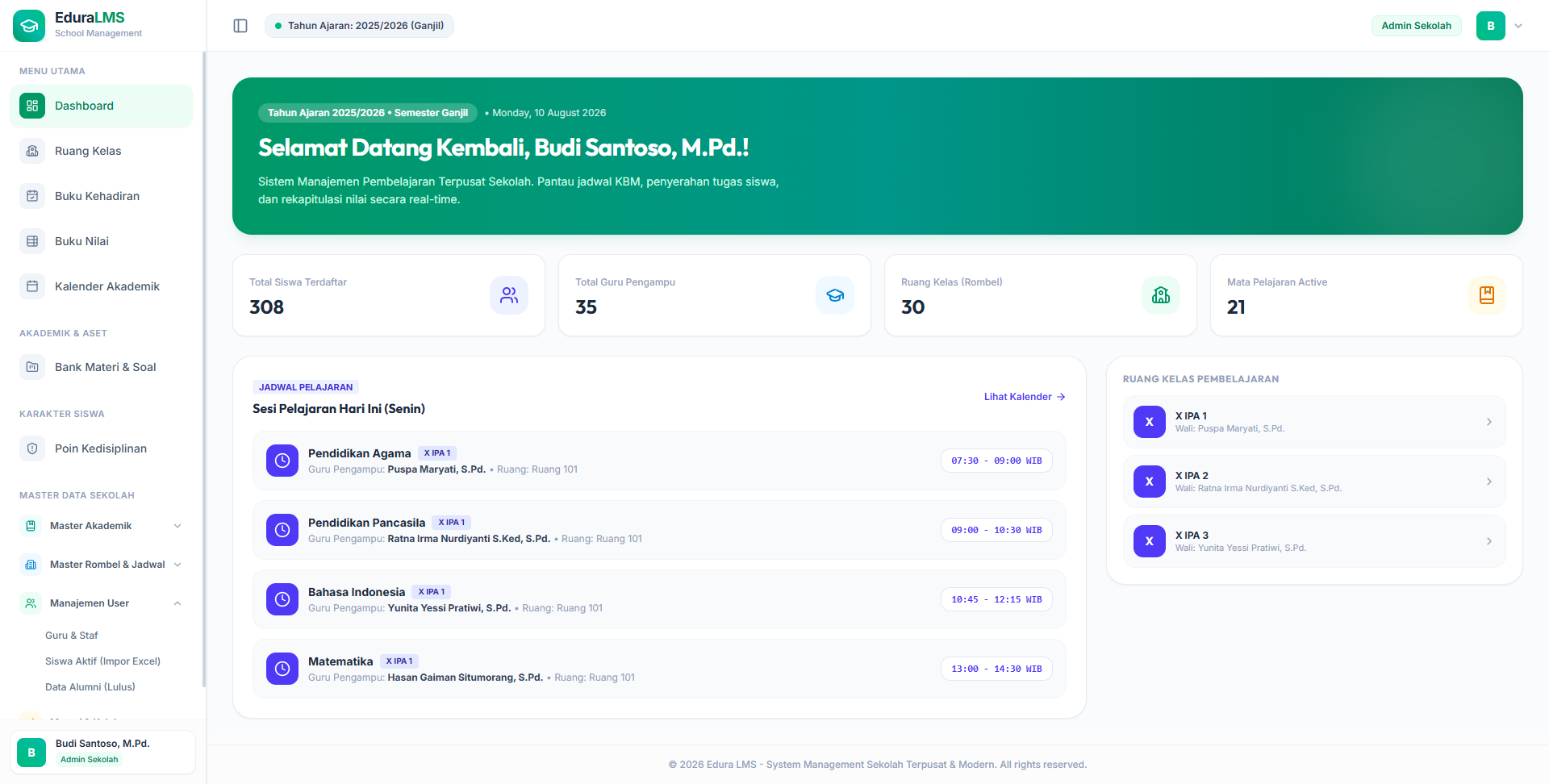Click Ruang Kelas (Rombel) building icon
Viewport: 1549px width, 784px height.
coord(1161,295)
